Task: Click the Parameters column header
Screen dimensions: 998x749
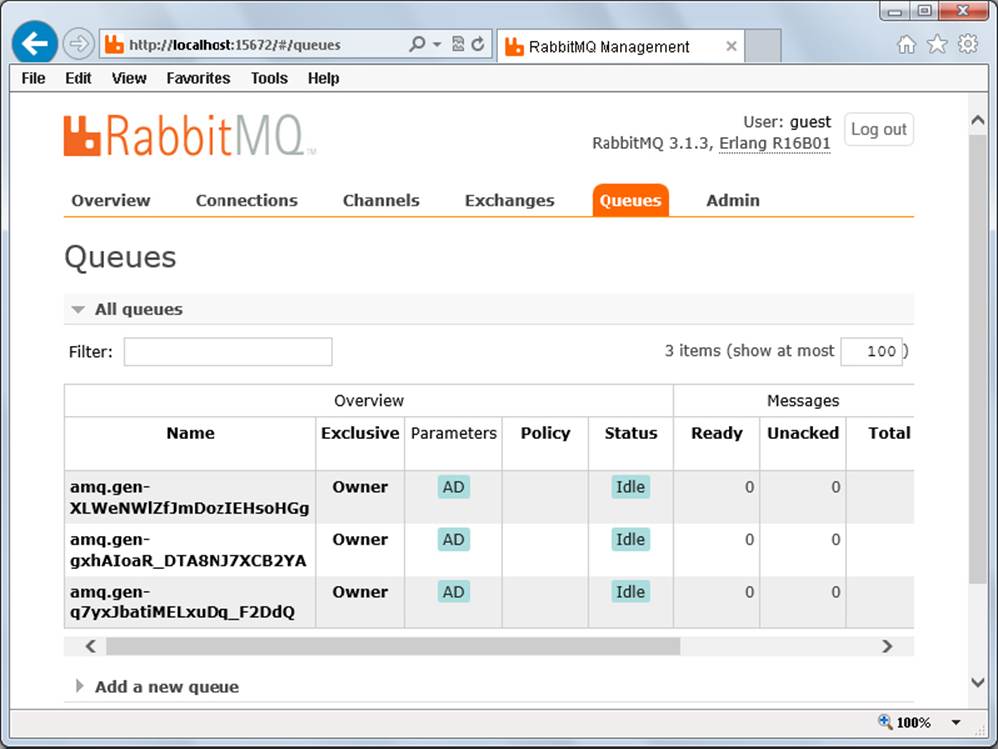Action: (x=453, y=433)
